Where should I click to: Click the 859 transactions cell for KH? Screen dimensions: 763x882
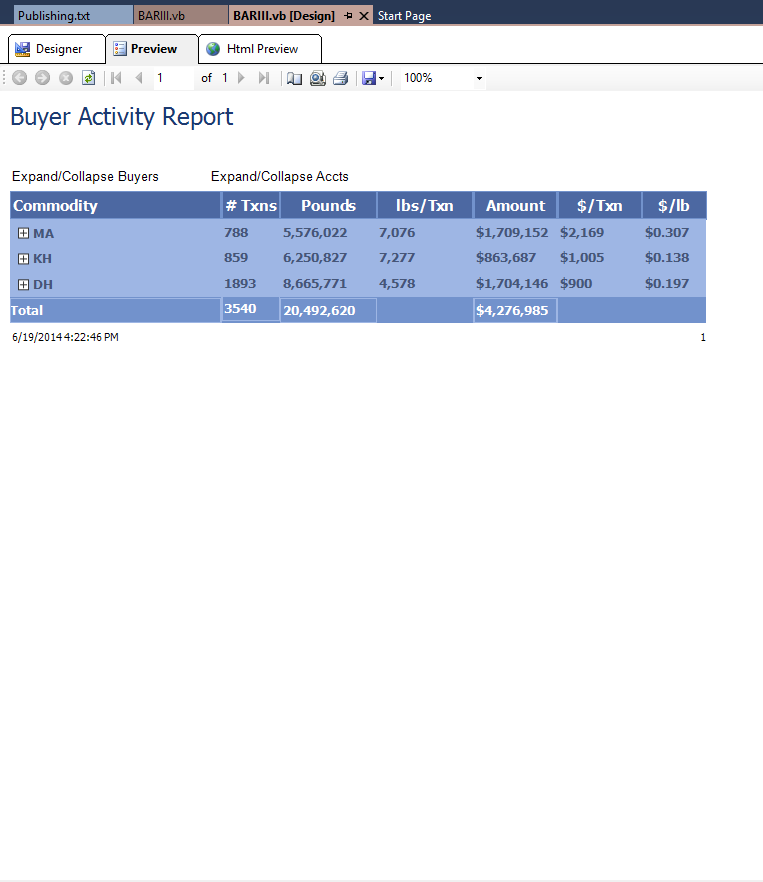pyautogui.click(x=236, y=258)
